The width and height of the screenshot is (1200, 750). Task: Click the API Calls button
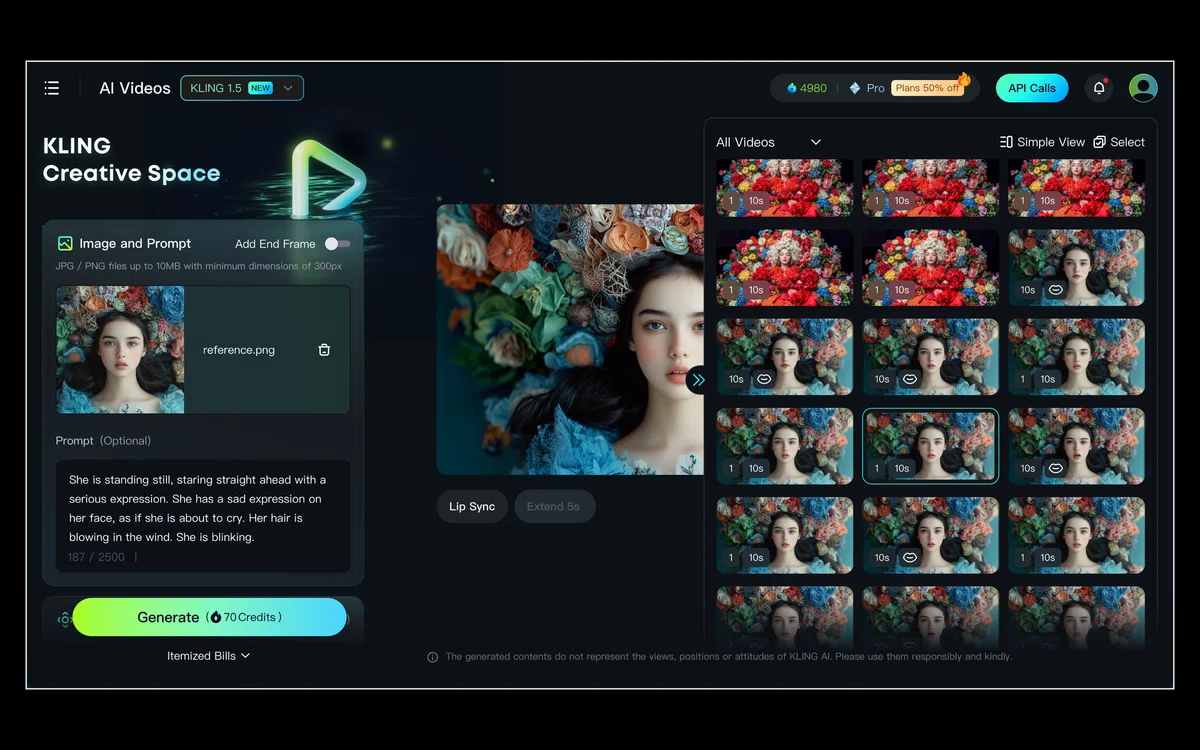(1032, 88)
